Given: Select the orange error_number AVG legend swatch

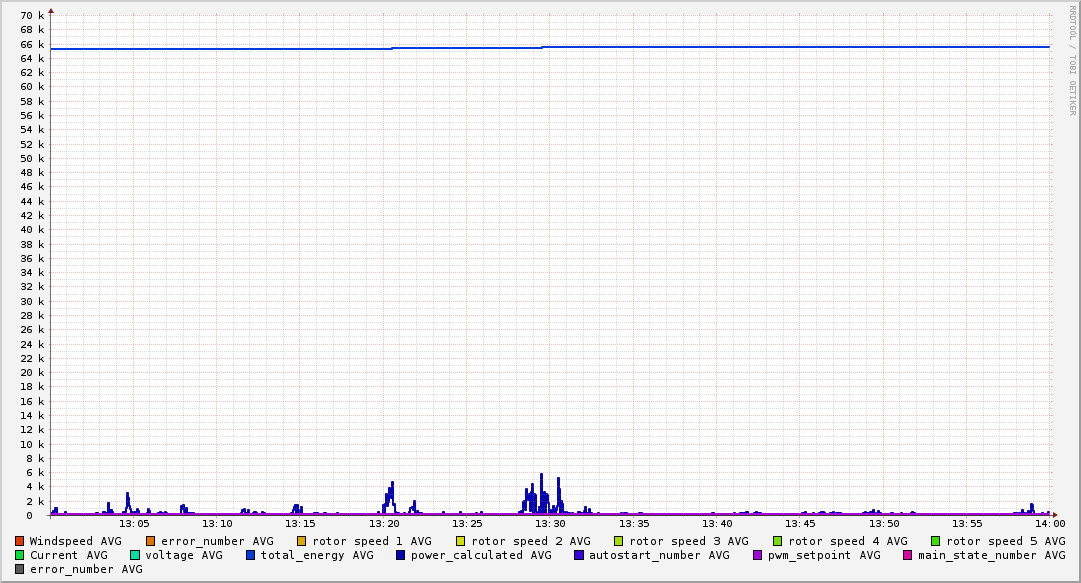Looking at the screenshot, I should [151, 541].
